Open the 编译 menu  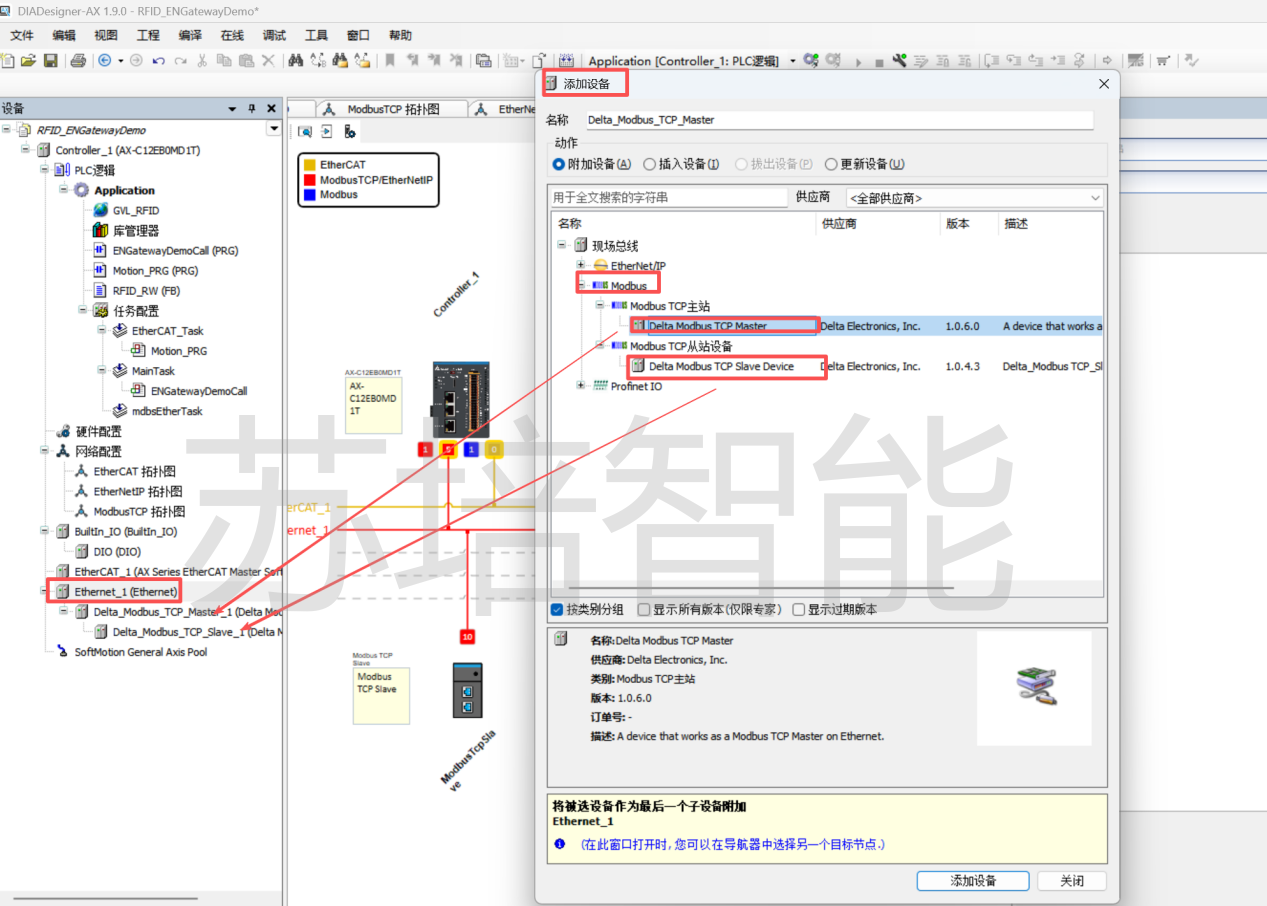[x=190, y=35]
